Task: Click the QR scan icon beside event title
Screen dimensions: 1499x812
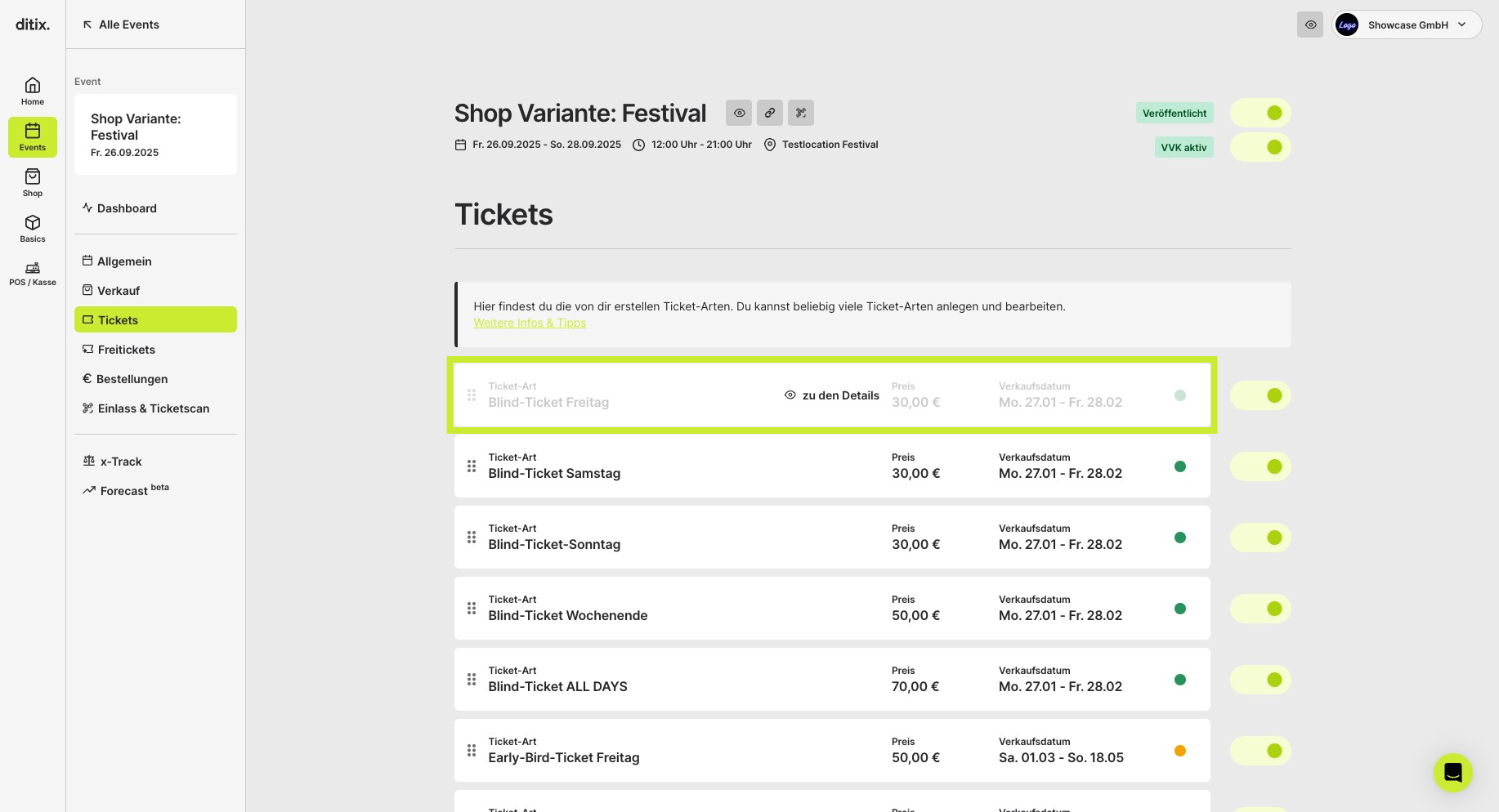Action: (801, 113)
